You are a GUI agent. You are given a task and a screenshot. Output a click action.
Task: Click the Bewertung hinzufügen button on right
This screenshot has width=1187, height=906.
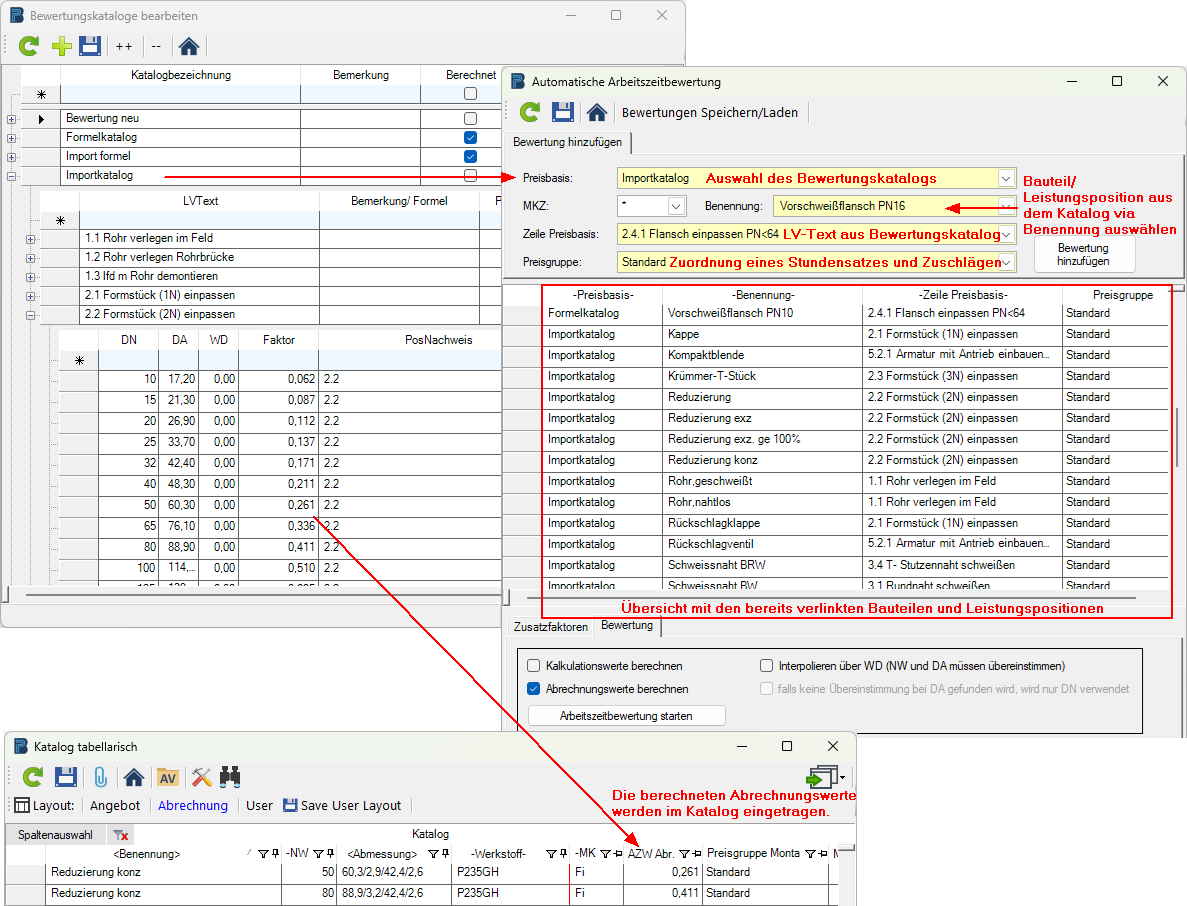[1084, 254]
